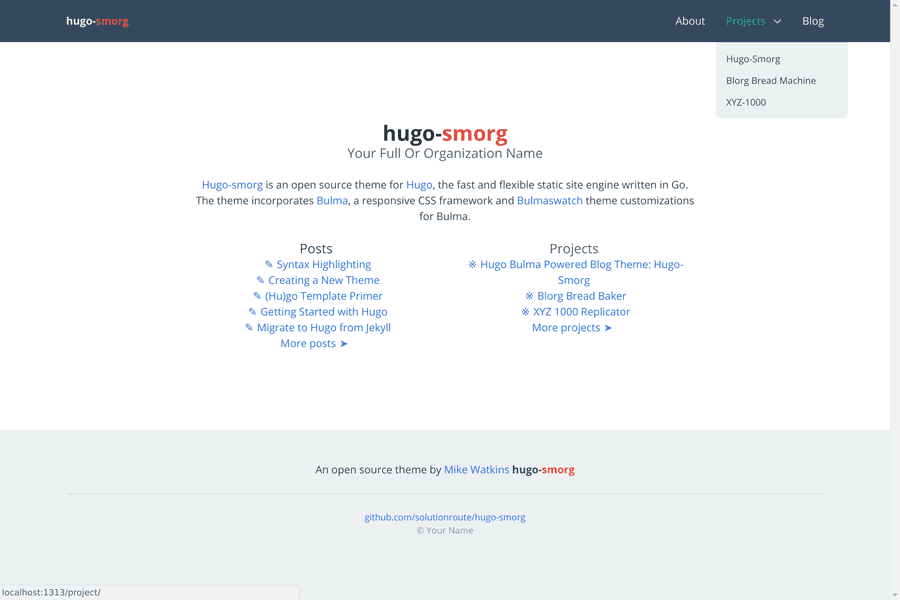Click reference mark icon beside XYZ 1000 Replicator
Image resolution: width=900 pixels, height=600 pixels.
click(x=525, y=312)
